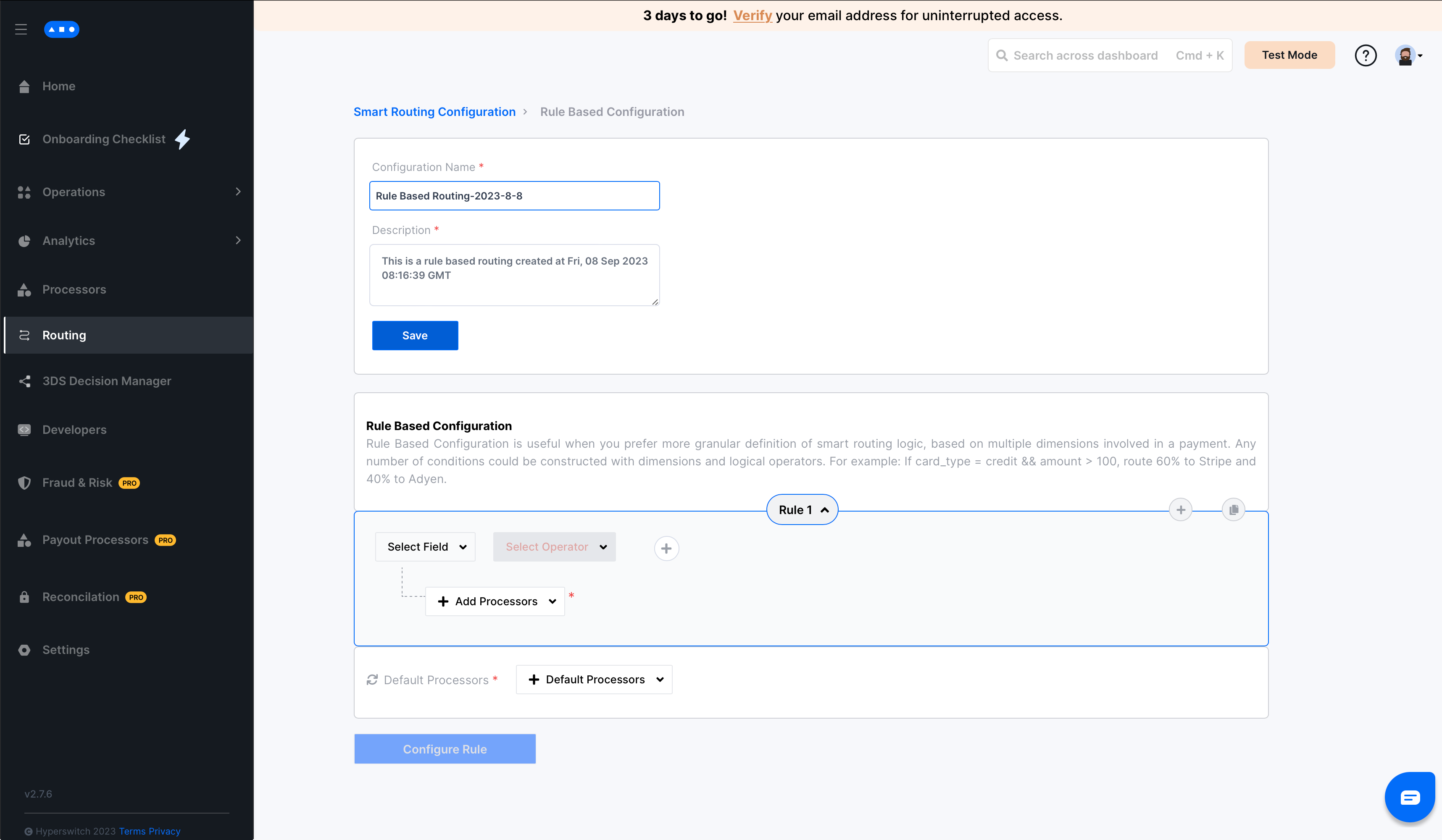Open the Select Field dropdown
This screenshot has height=840, width=1442.
[x=425, y=547]
